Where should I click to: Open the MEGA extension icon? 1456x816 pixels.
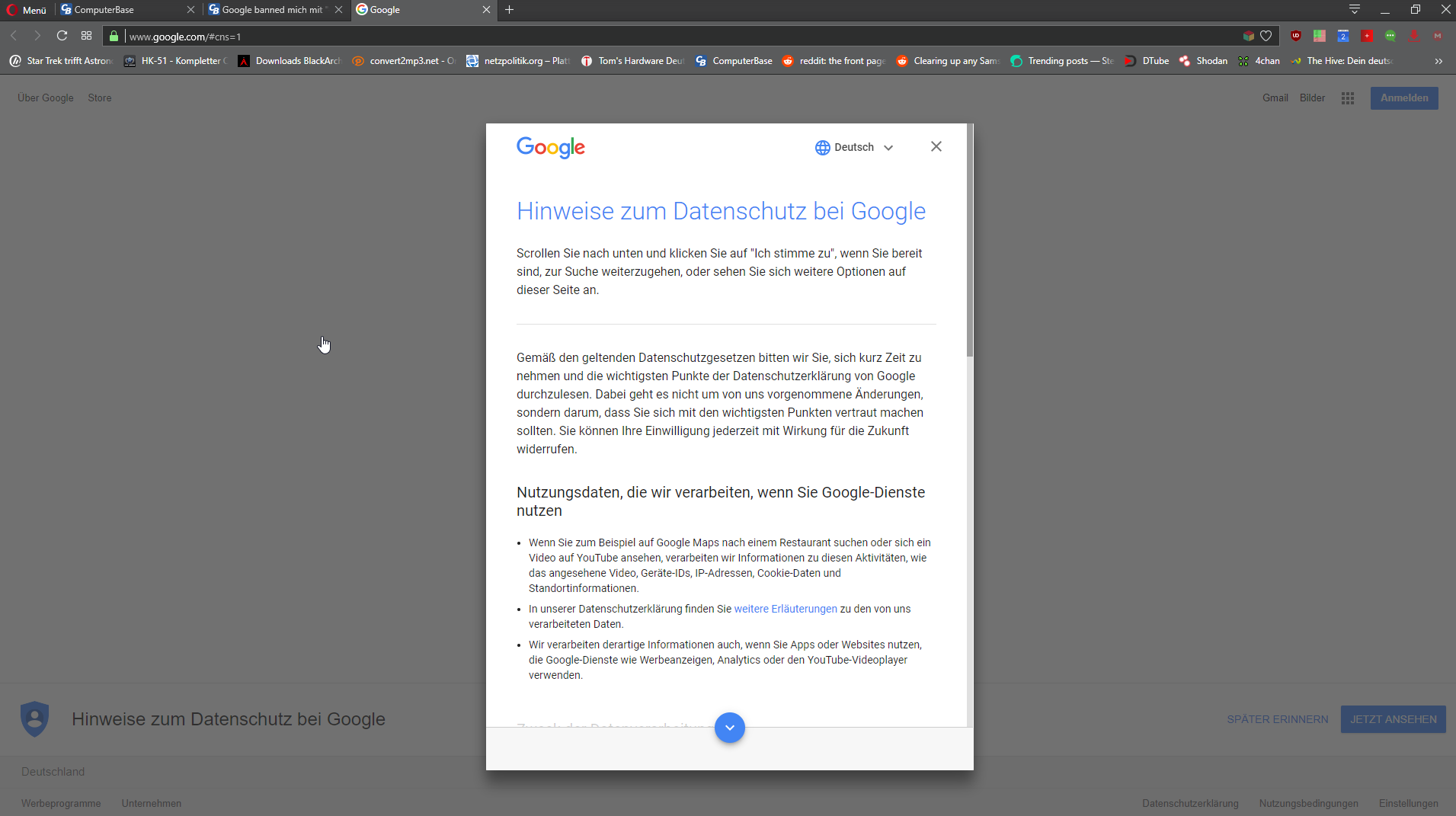click(x=1437, y=36)
